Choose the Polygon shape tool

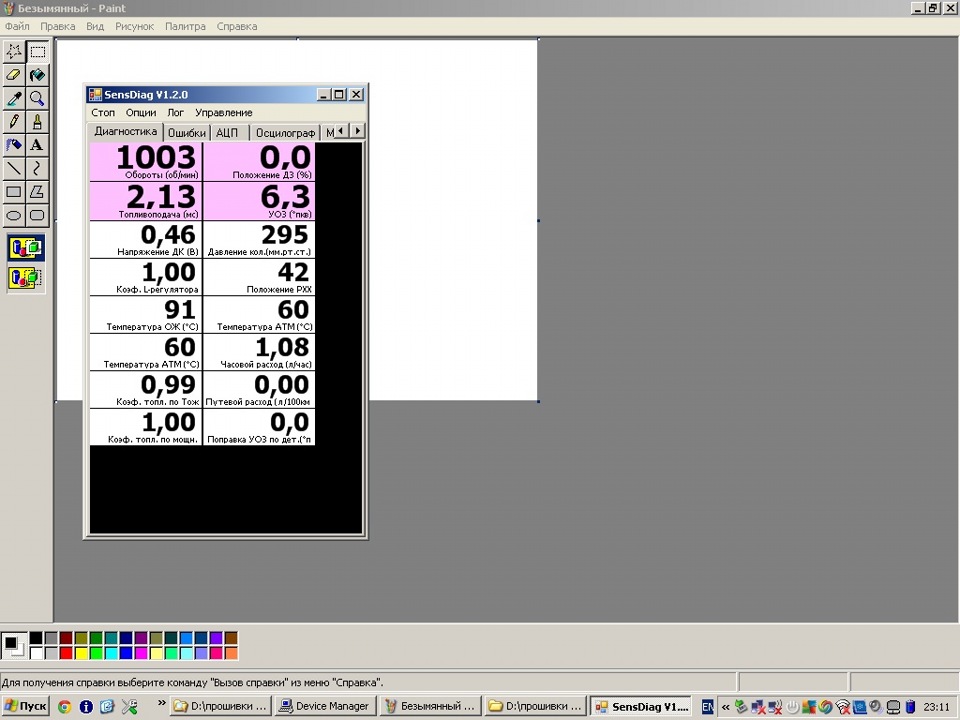[37, 192]
